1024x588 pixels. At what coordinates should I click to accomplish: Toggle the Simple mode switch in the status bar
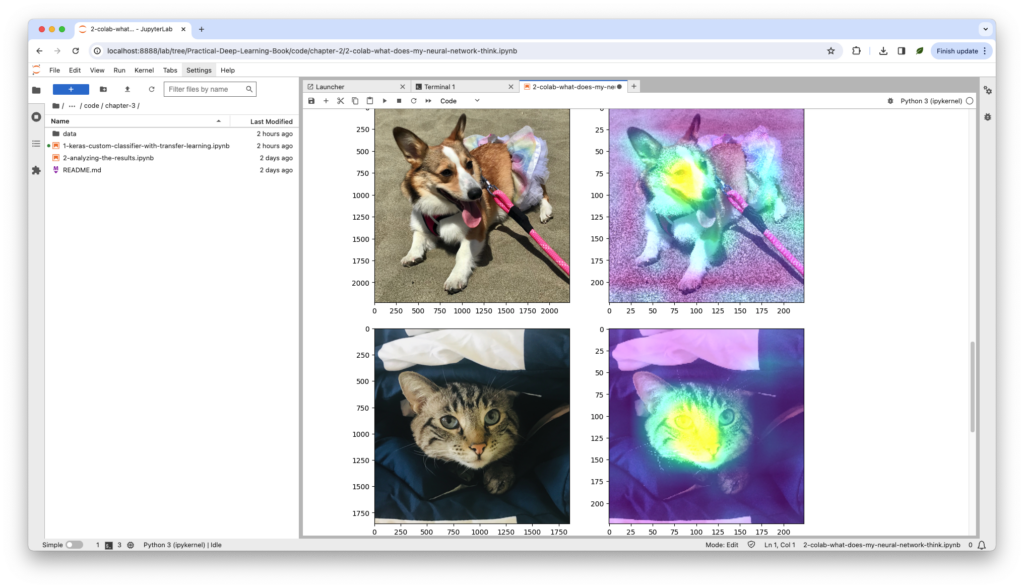tap(75, 545)
